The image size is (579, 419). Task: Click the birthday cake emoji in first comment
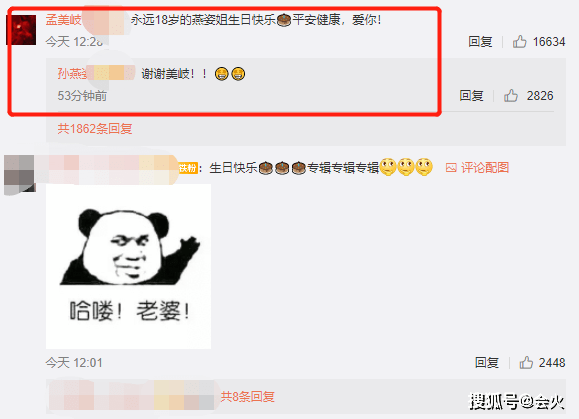(x=284, y=20)
